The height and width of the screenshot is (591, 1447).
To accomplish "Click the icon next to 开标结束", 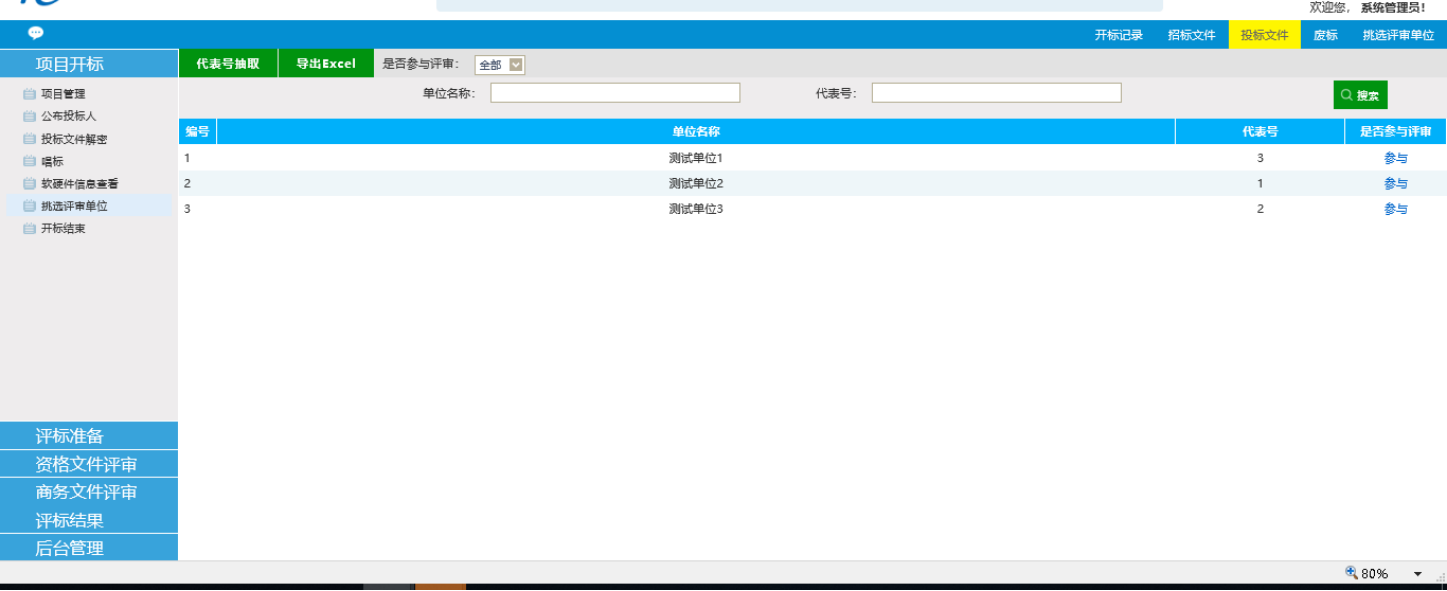I will (x=30, y=229).
